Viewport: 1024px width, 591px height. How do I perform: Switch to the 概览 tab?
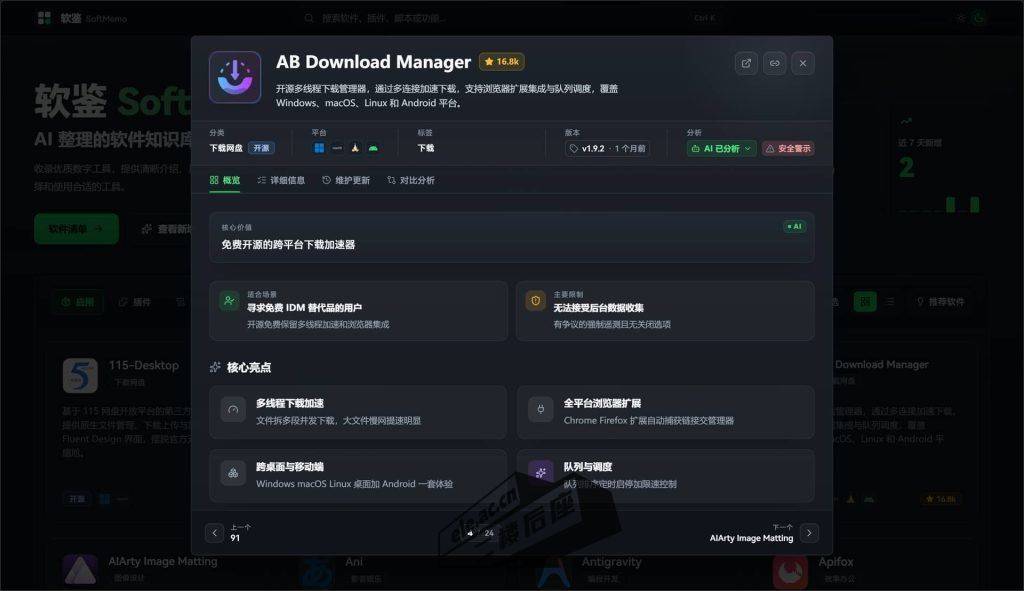click(225, 180)
